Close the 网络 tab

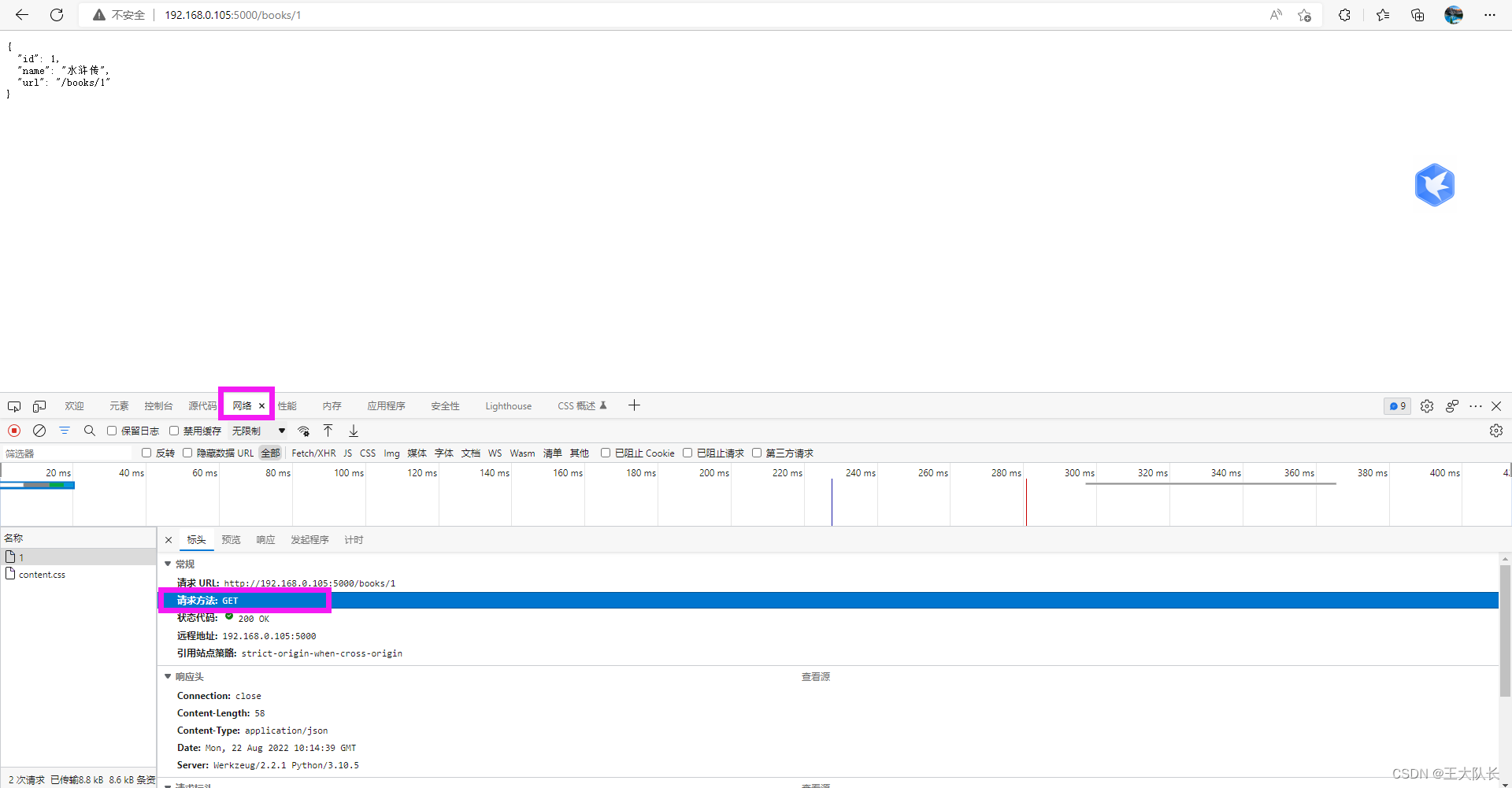[261, 406]
